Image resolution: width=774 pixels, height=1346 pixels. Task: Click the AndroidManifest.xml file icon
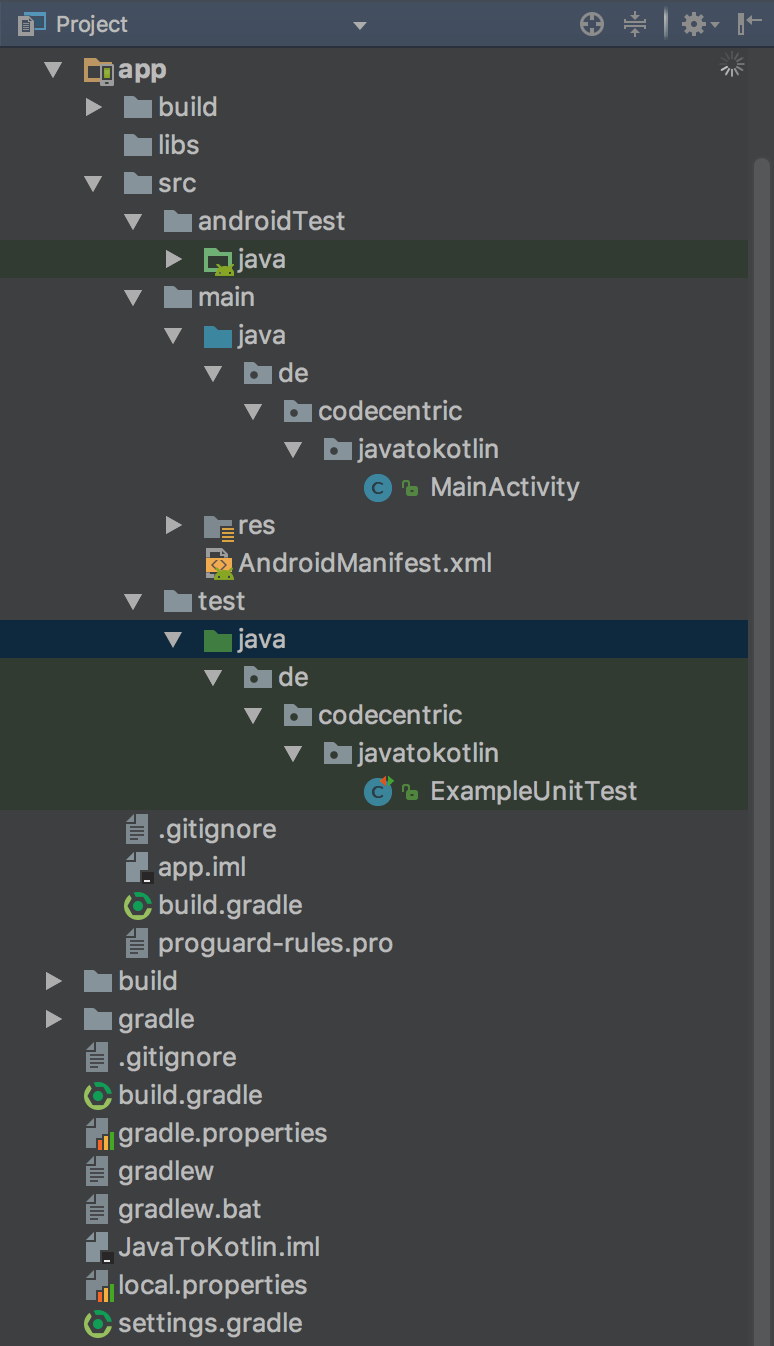point(218,563)
